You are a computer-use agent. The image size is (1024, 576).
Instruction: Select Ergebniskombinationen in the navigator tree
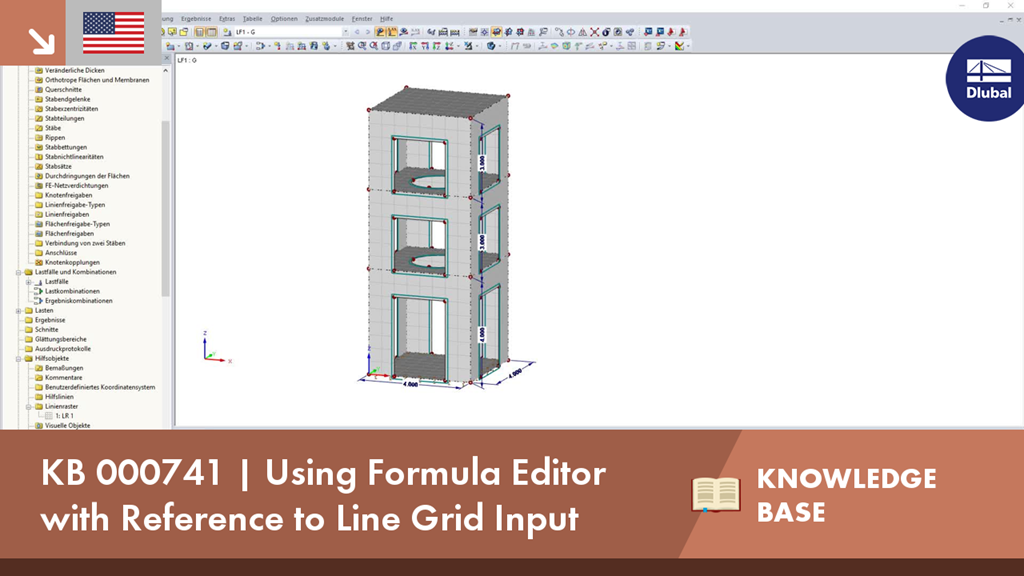click(x=78, y=301)
